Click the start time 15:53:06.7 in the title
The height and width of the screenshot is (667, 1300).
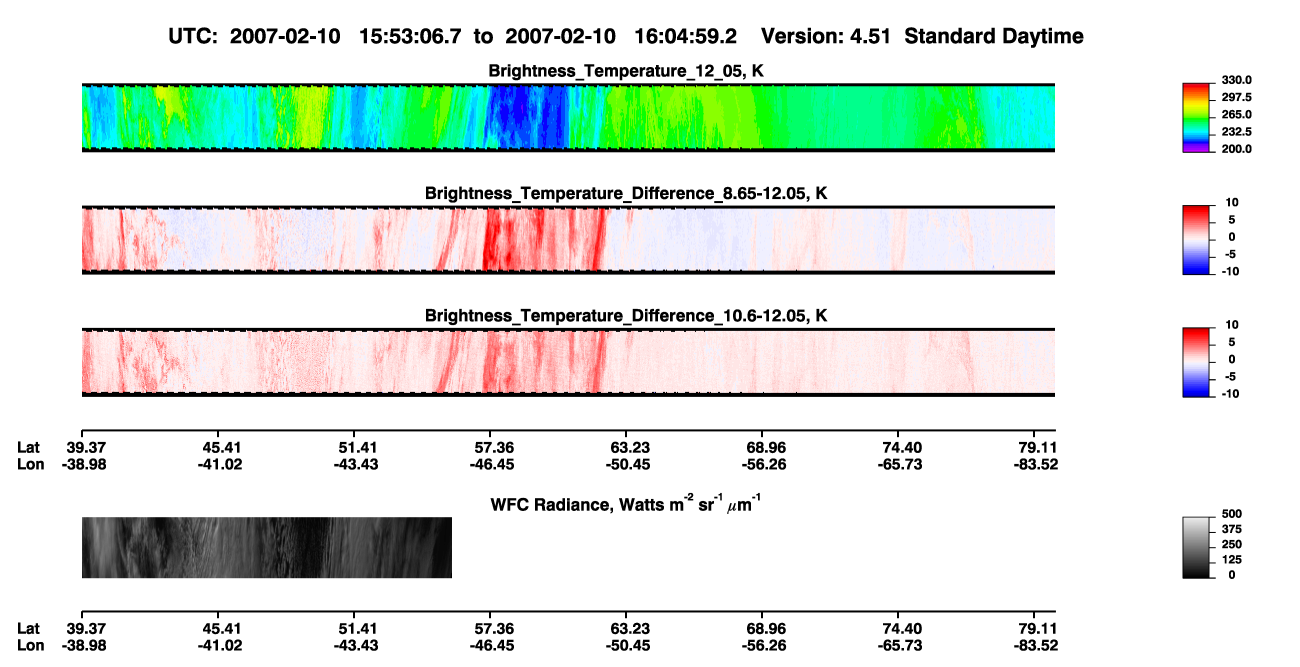412,37
